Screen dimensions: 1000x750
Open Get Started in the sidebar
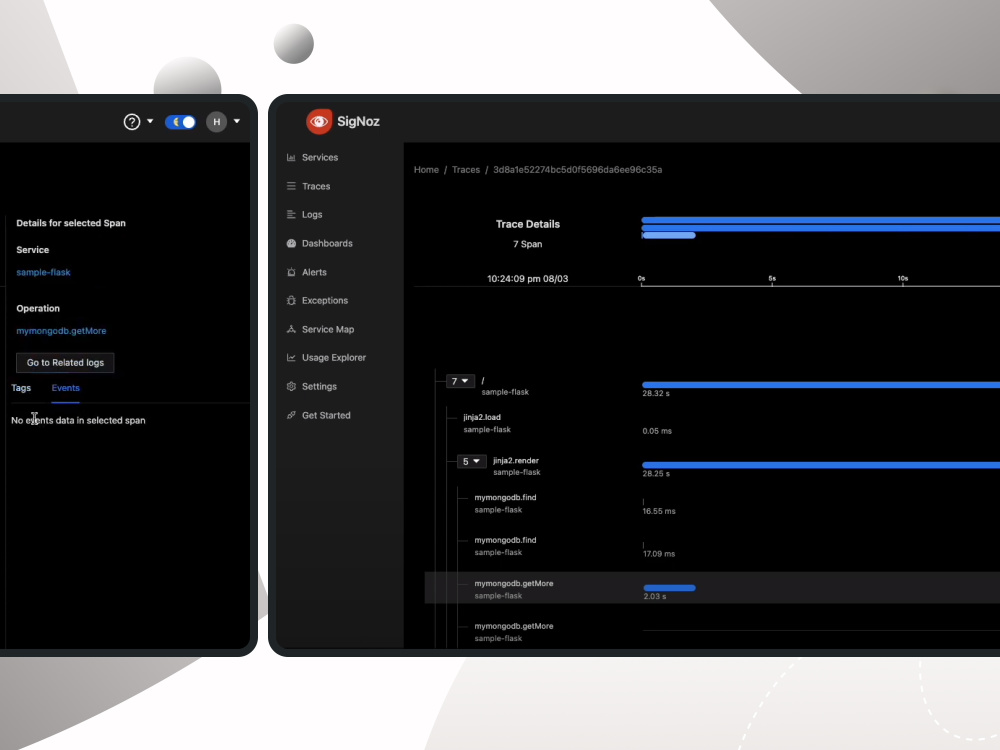(326, 415)
